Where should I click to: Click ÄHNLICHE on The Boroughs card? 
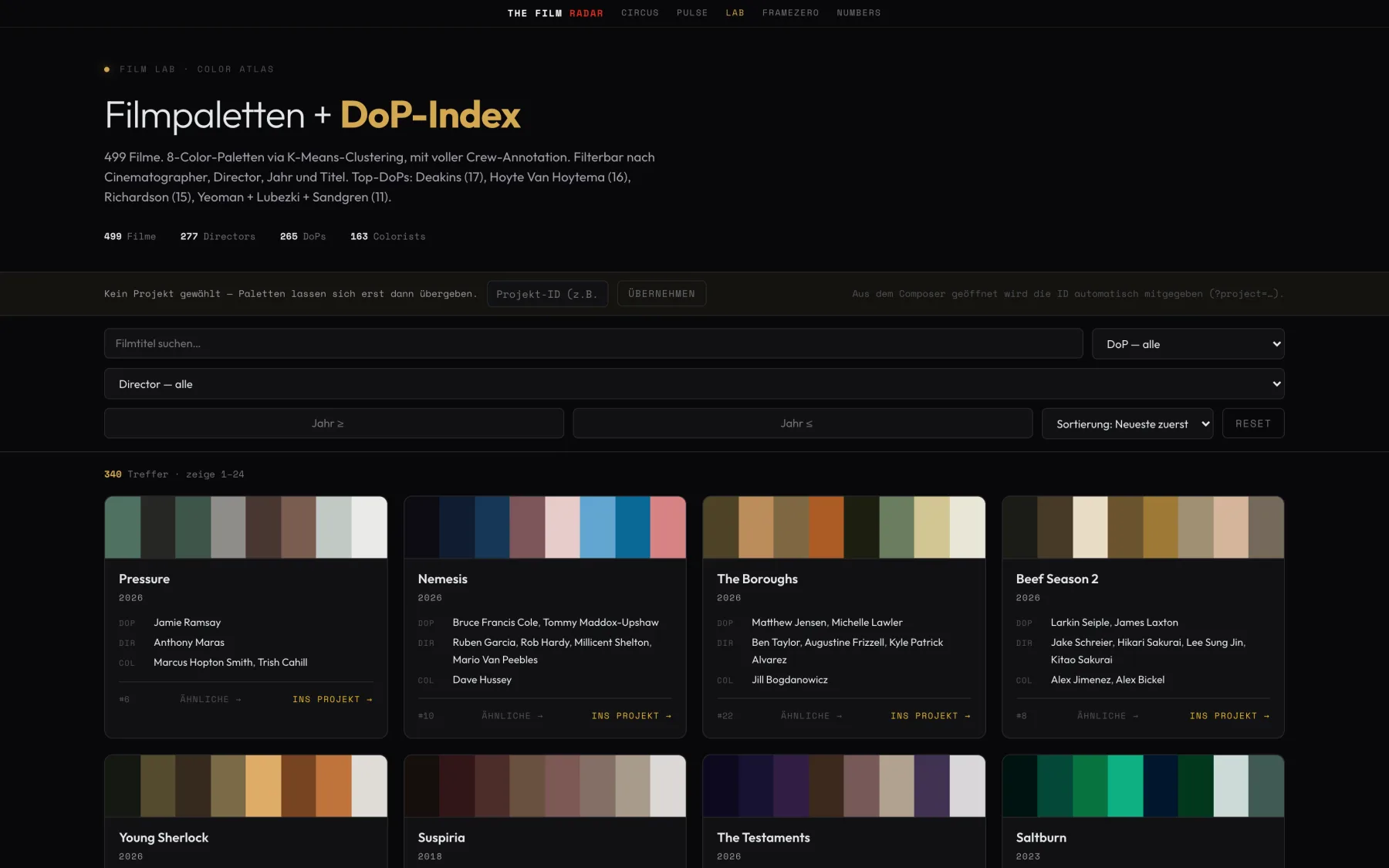pyautogui.click(x=811, y=717)
